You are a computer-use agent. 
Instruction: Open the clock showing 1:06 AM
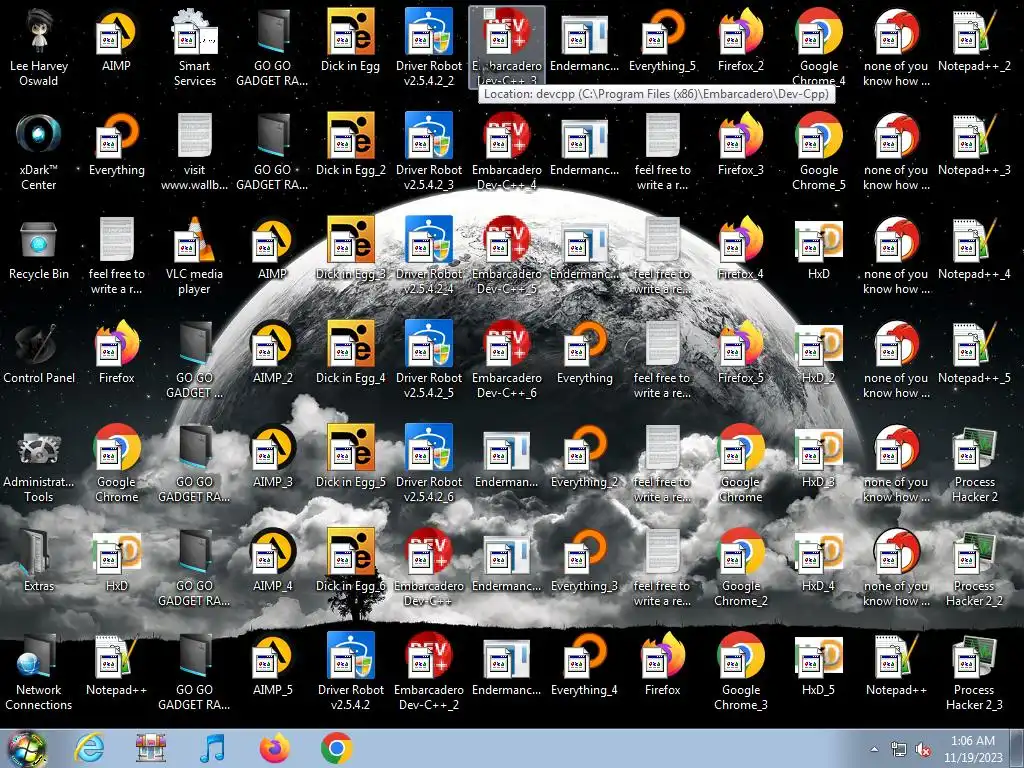click(x=973, y=749)
